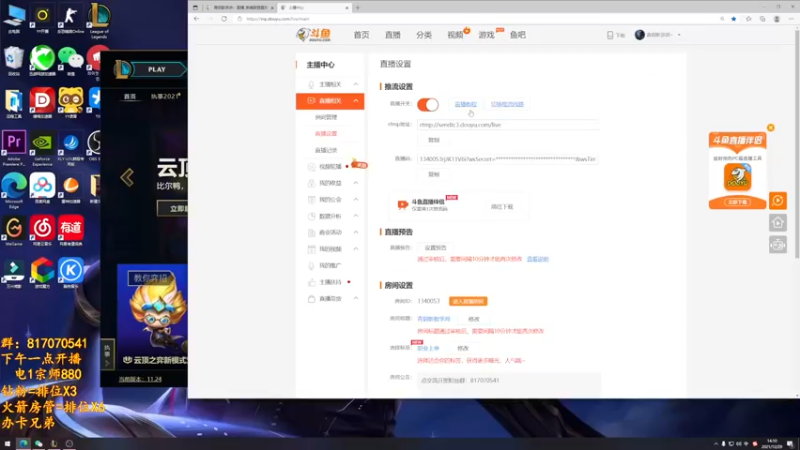The image size is (800, 450).
Task: Open the WeChat desktop icon
Action: point(70,61)
